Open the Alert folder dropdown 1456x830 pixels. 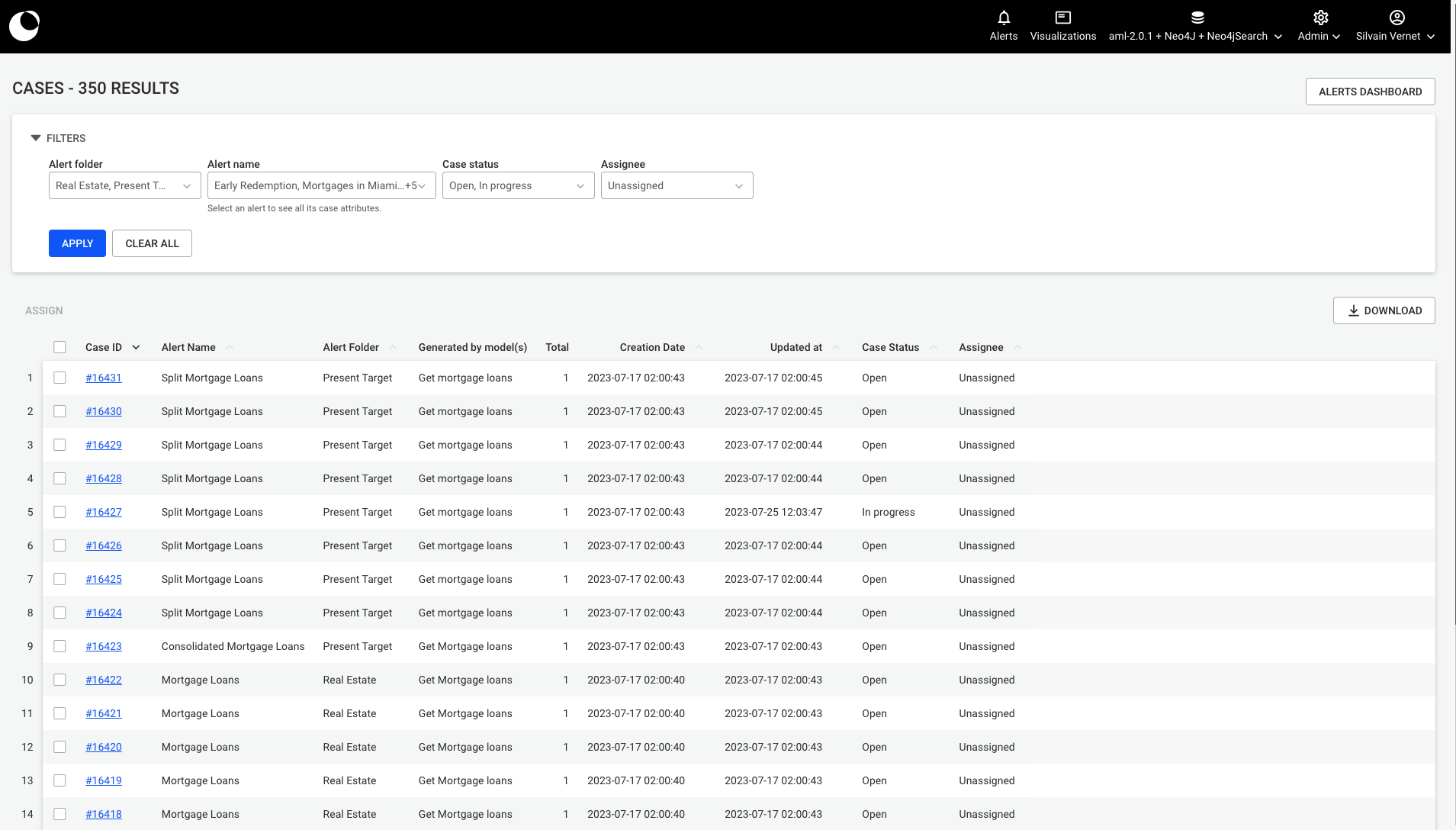pyautogui.click(x=124, y=185)
